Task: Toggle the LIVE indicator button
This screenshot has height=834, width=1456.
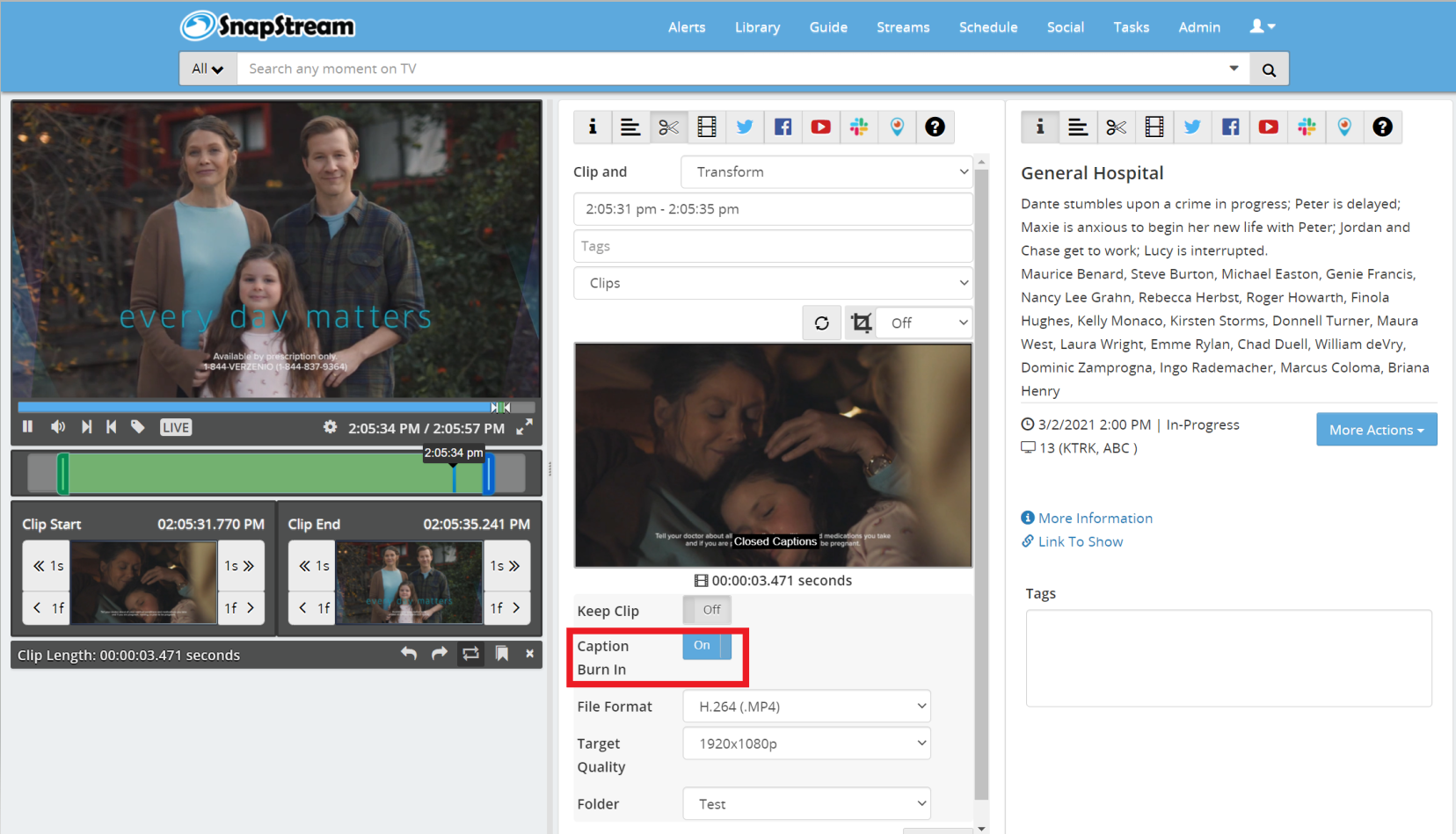Action: [176, 428]
